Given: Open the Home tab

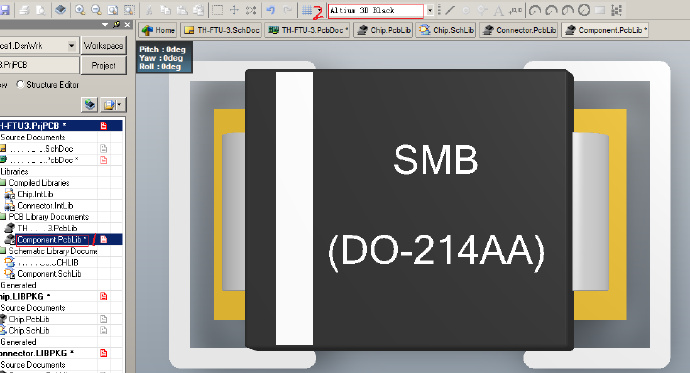Looking at the screenshot, I should 158,30.
